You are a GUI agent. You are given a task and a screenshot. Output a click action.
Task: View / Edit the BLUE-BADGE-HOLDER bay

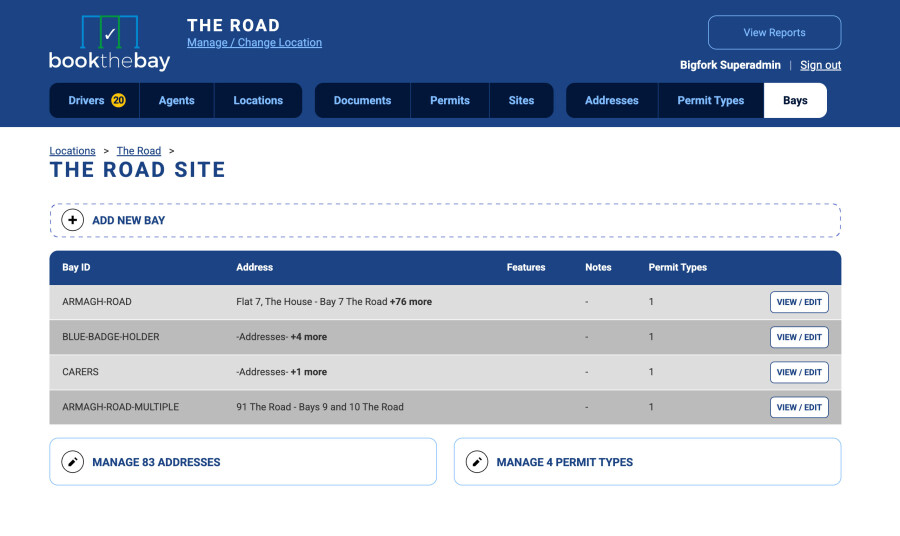[x=799, y=337]
